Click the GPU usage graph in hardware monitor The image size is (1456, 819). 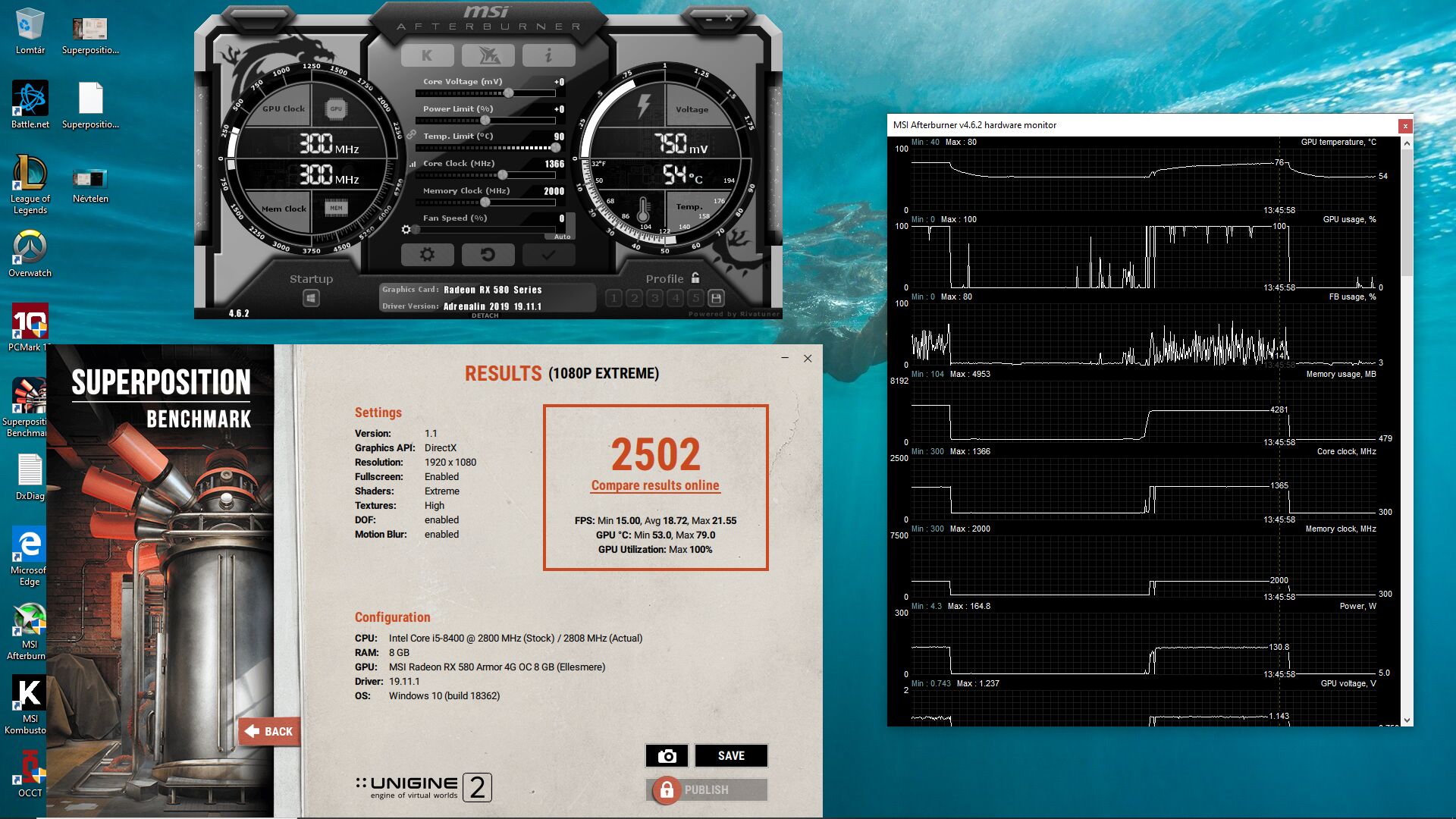(x=1144, y=256)
